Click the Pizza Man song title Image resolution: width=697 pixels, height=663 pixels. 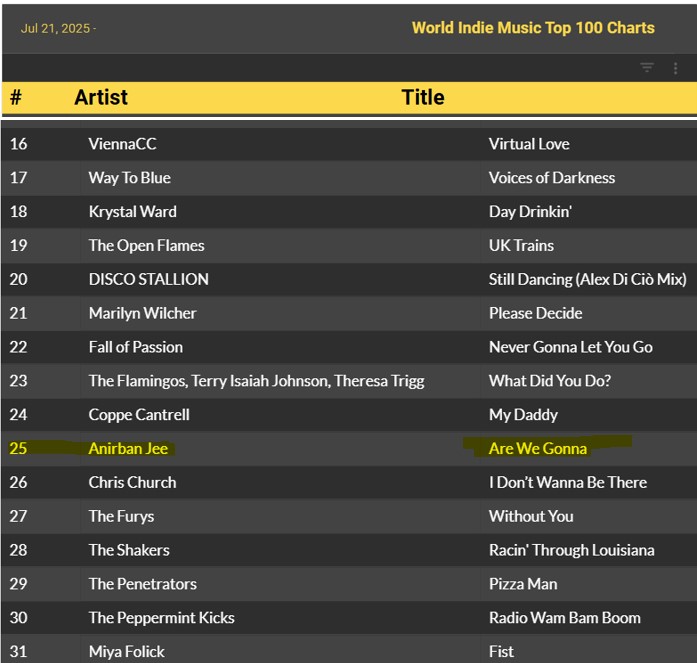(522, 584)
